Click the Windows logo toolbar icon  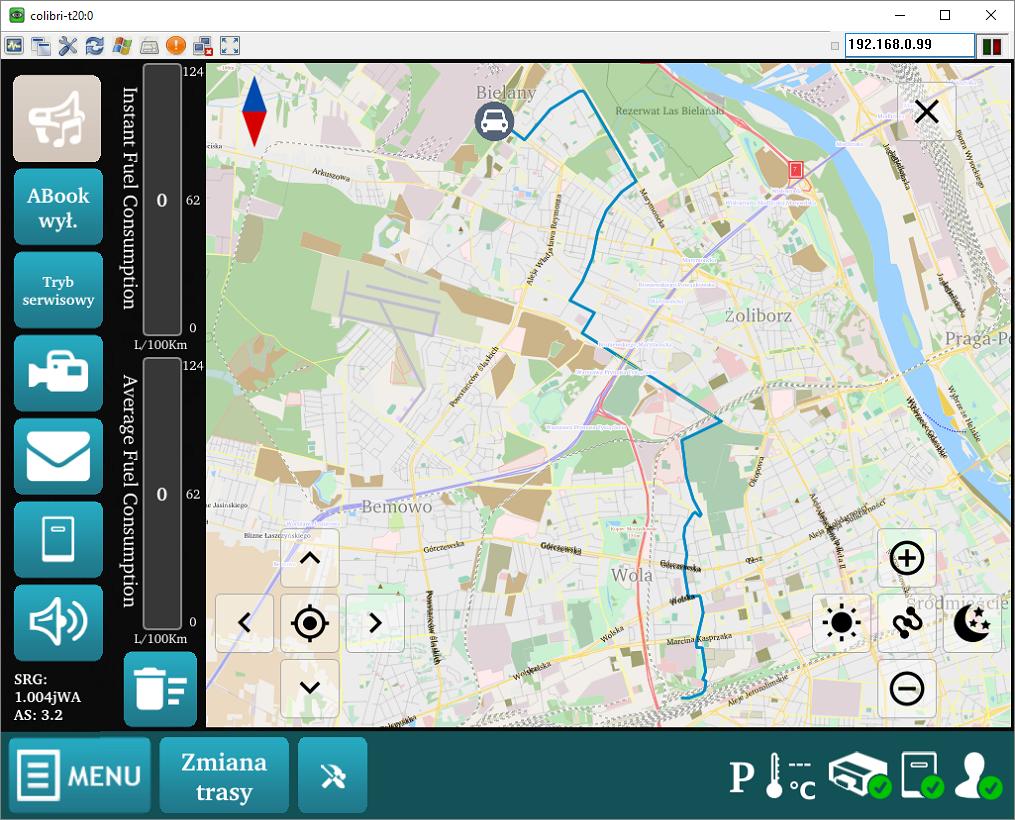(122, 45)
